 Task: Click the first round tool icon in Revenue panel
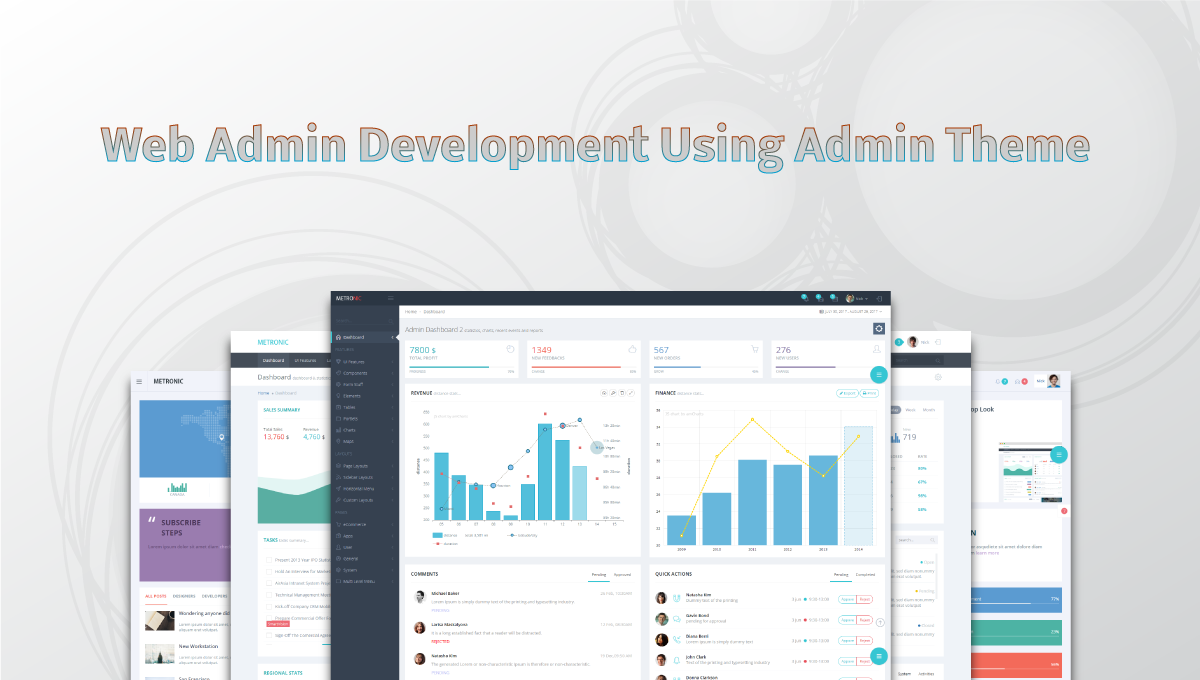coord(604,393)
